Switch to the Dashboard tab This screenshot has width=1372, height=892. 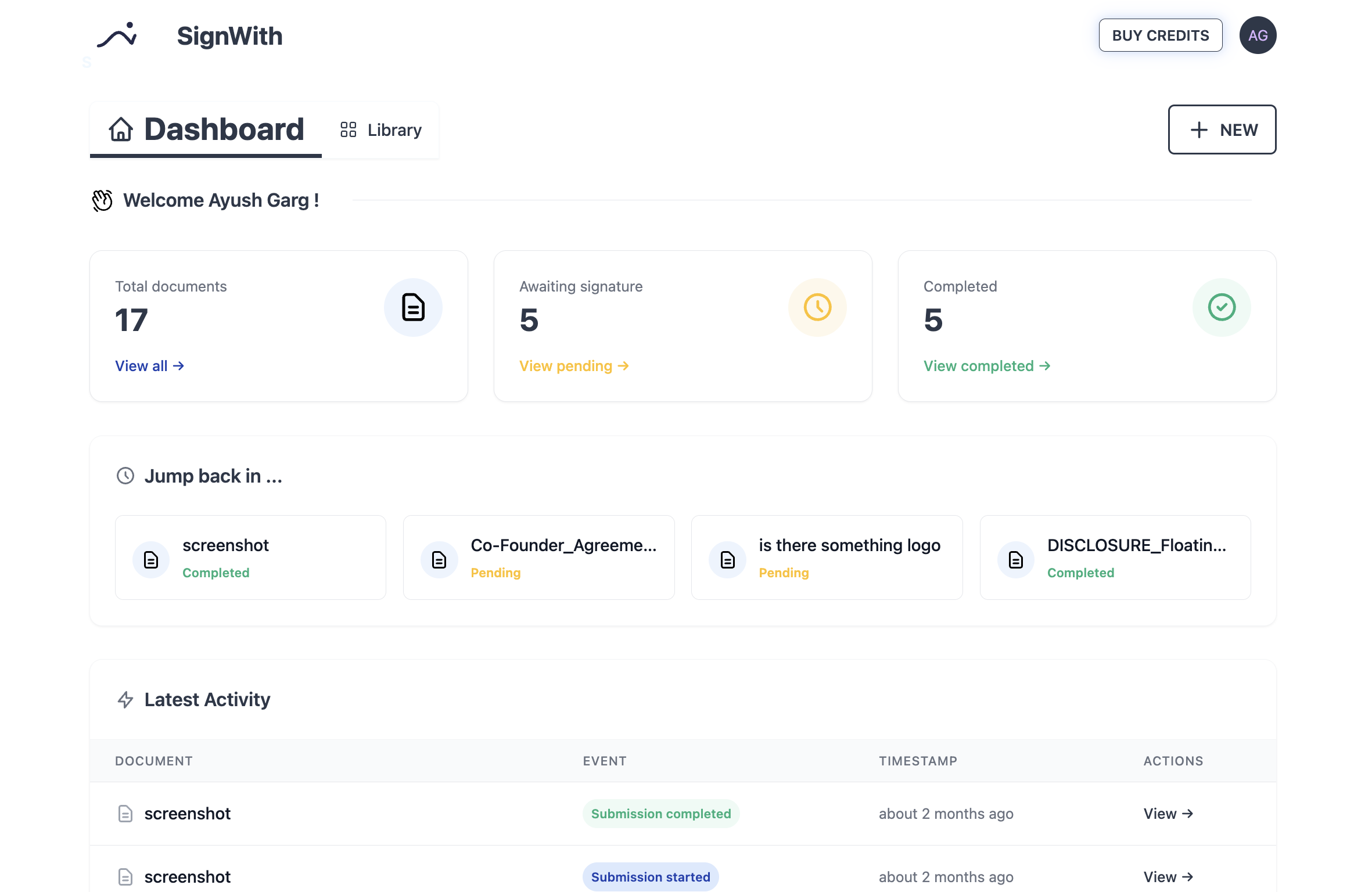tap(206, 130)
